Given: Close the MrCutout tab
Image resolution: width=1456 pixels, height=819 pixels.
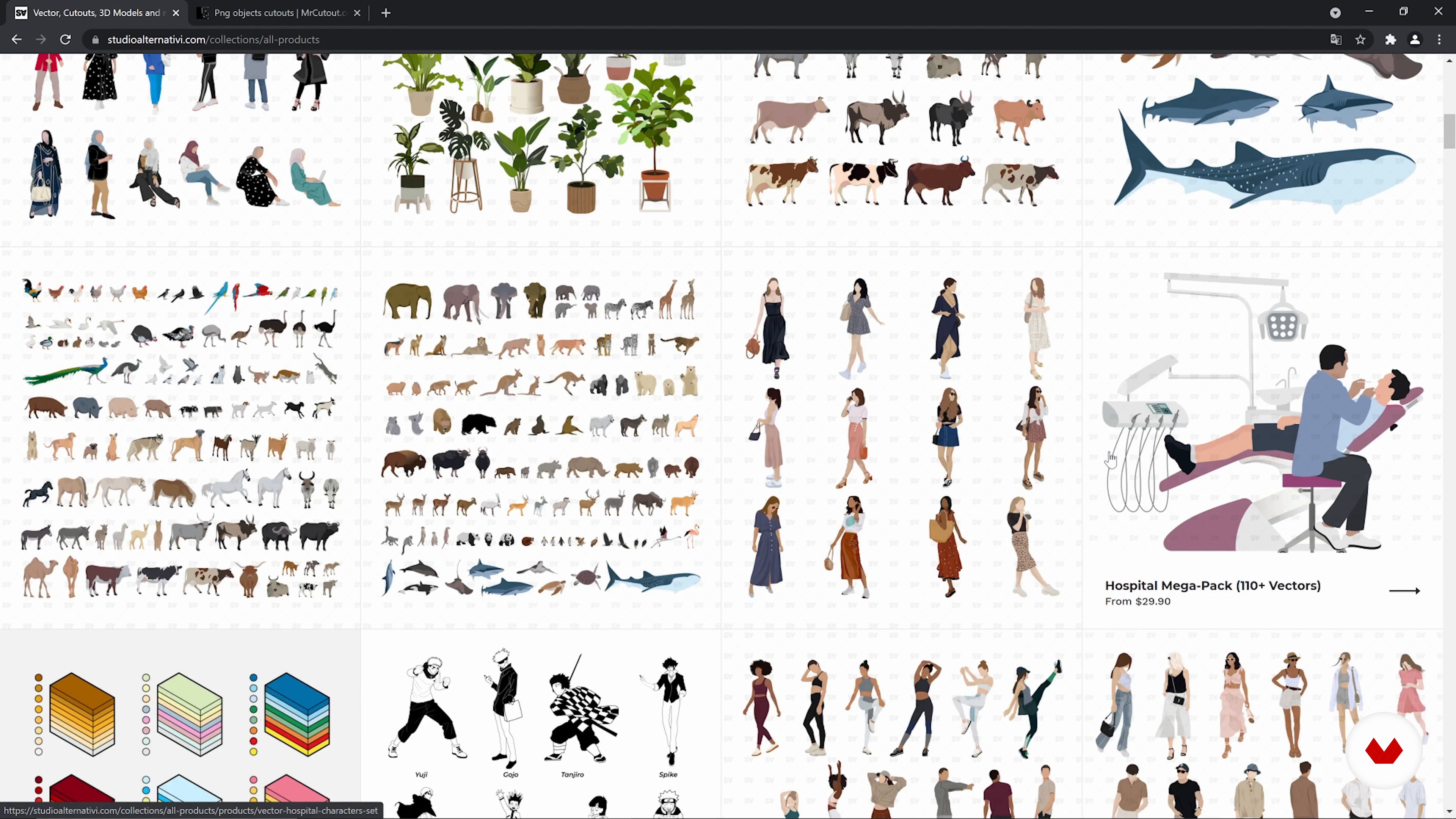Looking at the screenshot, I should 357,13.
